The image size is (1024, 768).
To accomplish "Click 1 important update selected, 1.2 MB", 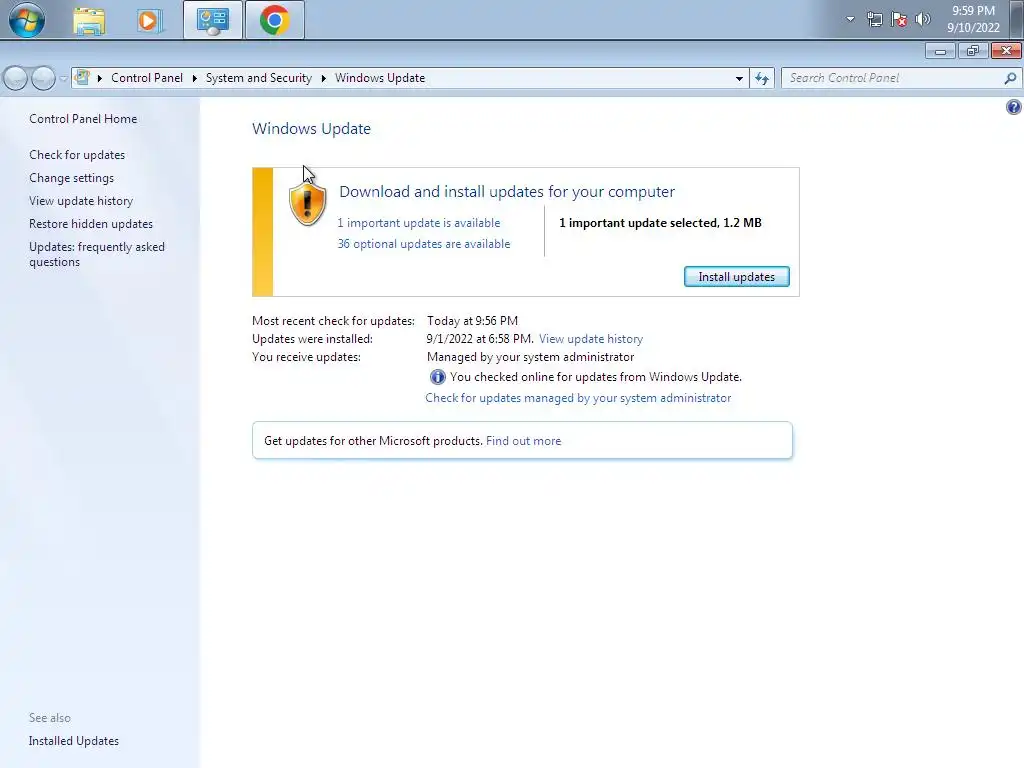I will 660,223.
